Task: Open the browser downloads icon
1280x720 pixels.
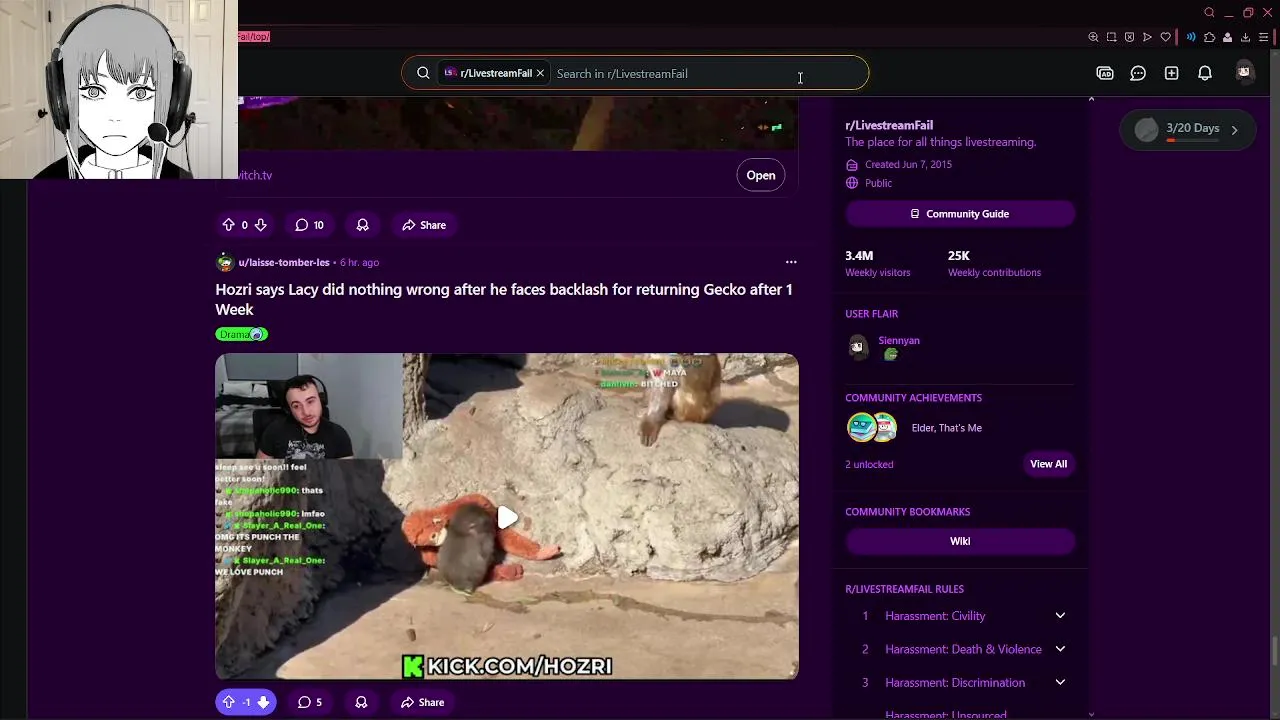Action: [x=1245, y=37]
